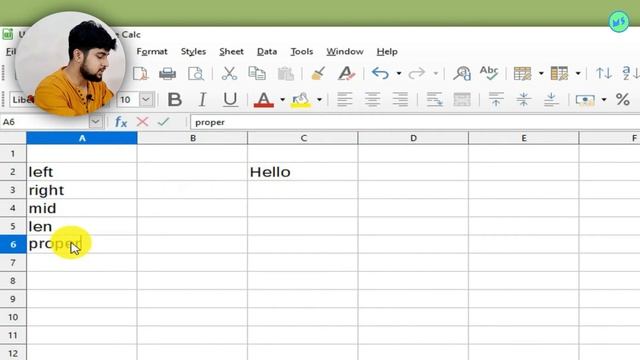640x360 pixels.
Task: Open the Styles menu
Action: [193, 52]
